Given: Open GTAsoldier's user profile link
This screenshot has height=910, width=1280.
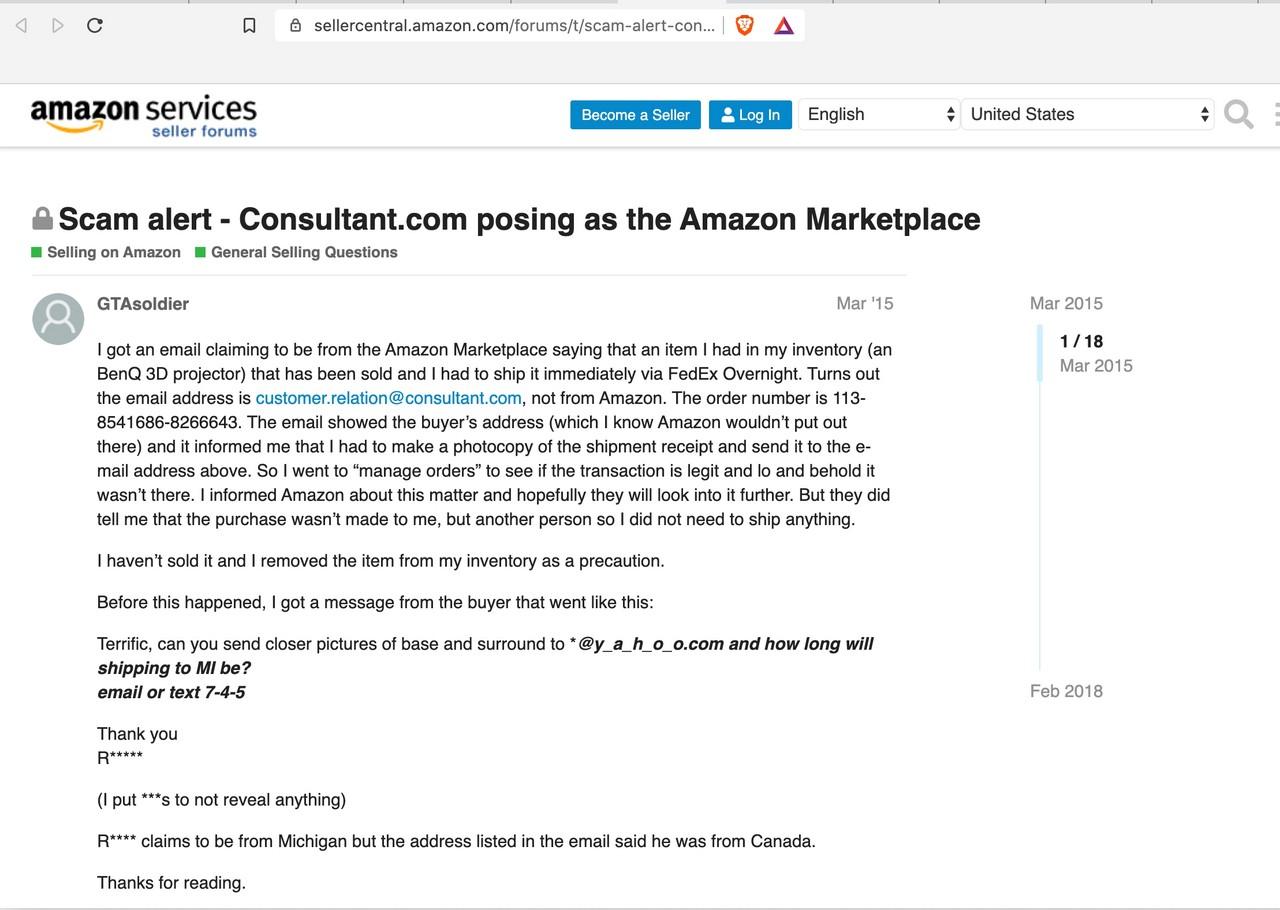Looking at the screenshot, I should click(x=143, y=304).
